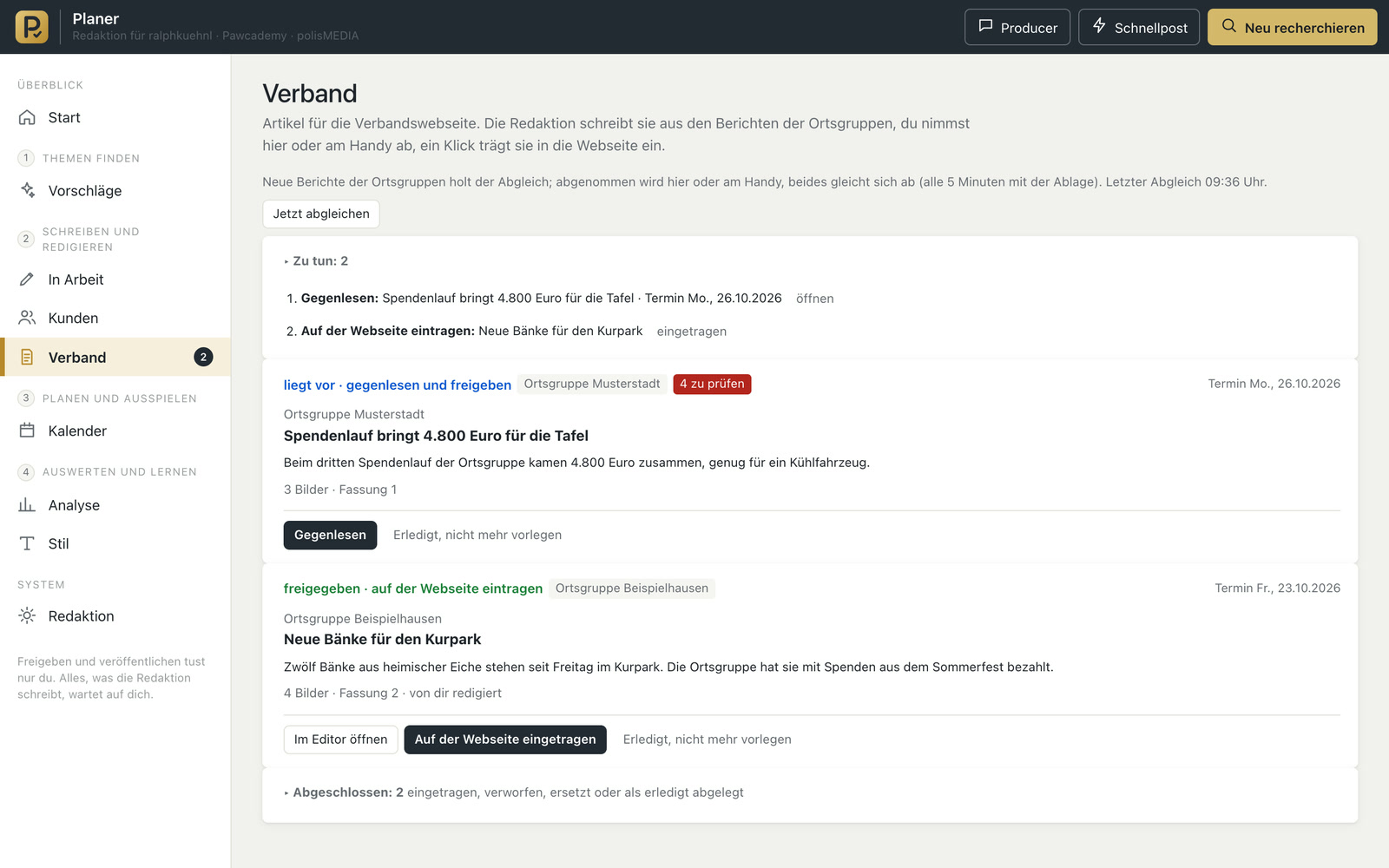1389x868 pixels.
Task: Click the Kalender calendar icon
Action: (27, 431)
